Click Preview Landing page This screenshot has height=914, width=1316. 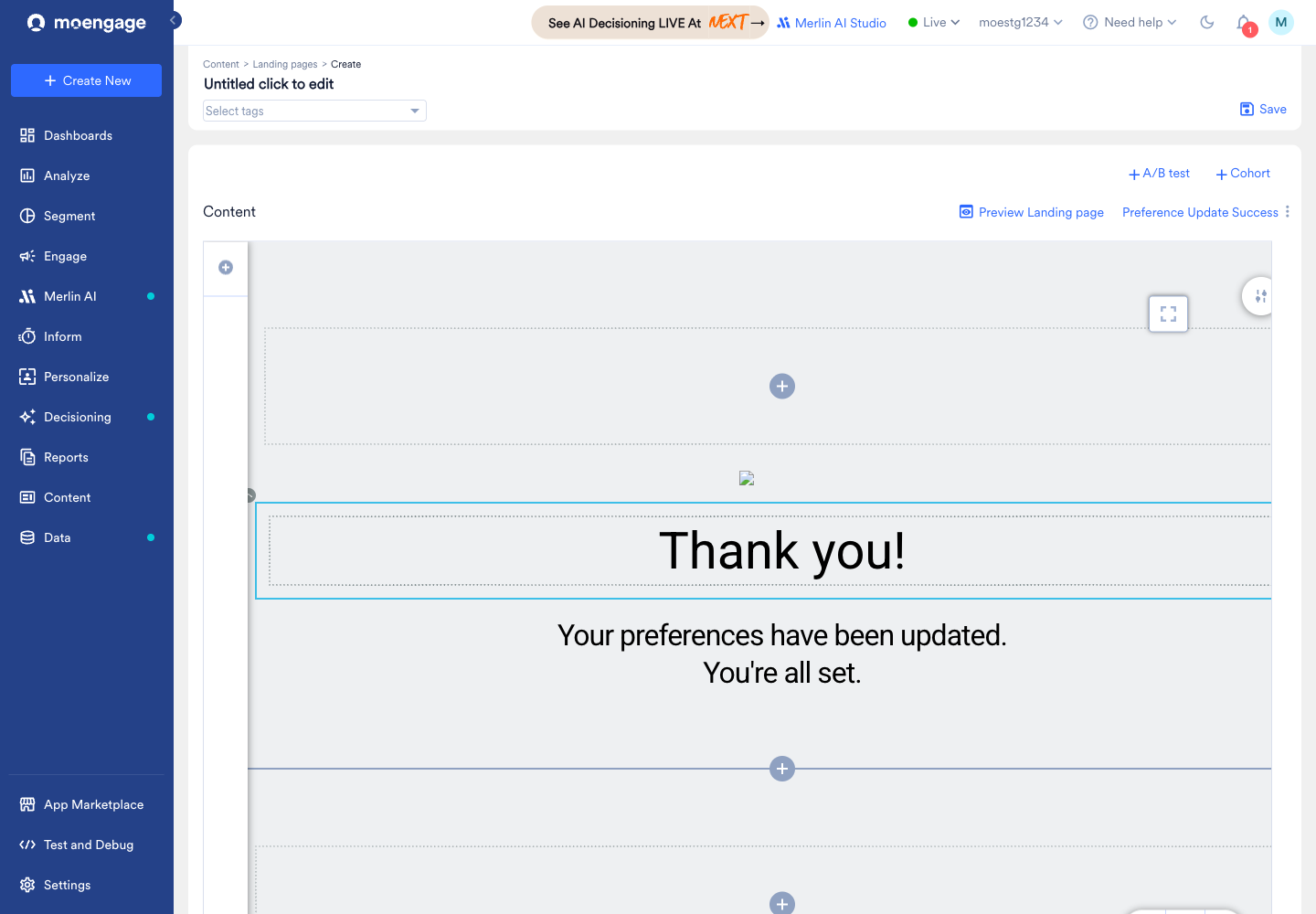[1032, 212]
